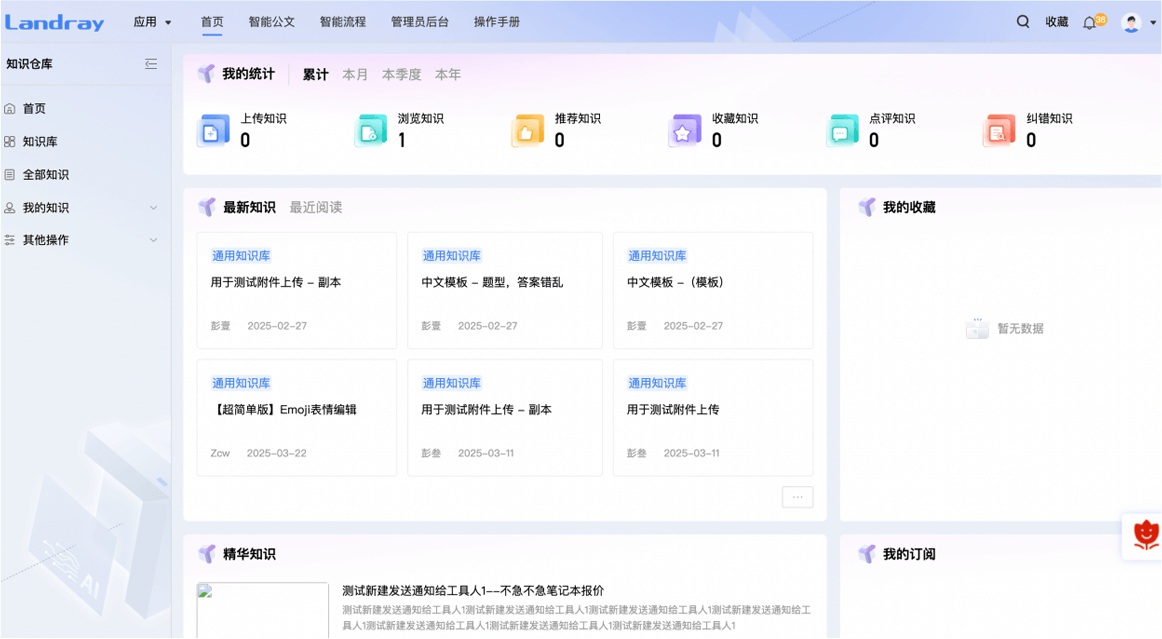Screen dimensions: 1162x639
Task: Open the notification bell
Action: pos(1090,23)
